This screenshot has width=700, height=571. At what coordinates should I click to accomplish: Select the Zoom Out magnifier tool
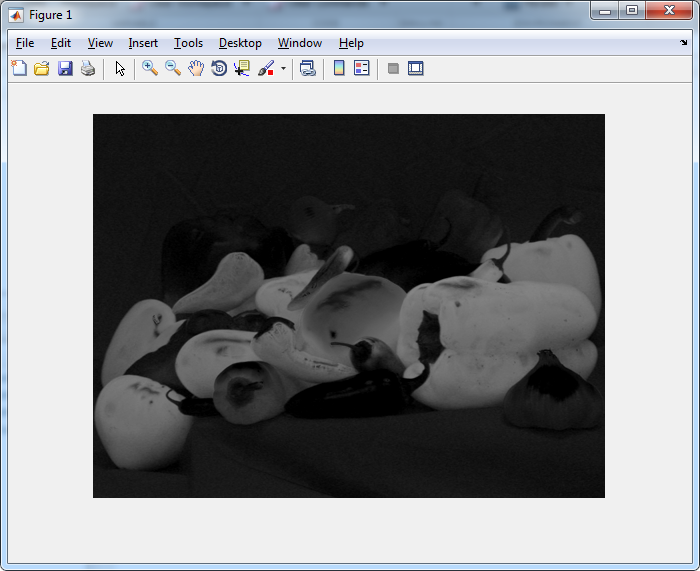tap(173, 69)
